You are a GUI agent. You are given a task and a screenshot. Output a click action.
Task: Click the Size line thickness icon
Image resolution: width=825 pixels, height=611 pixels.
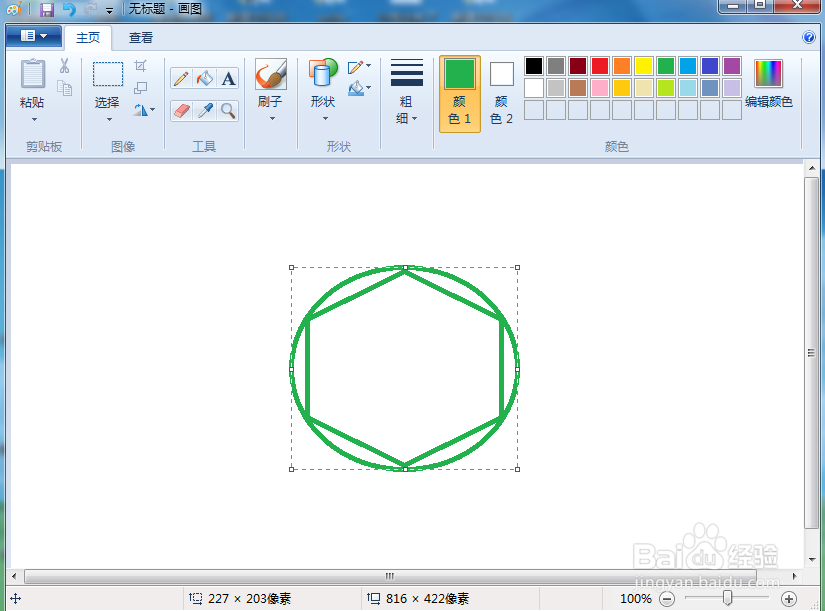point(407,73)
